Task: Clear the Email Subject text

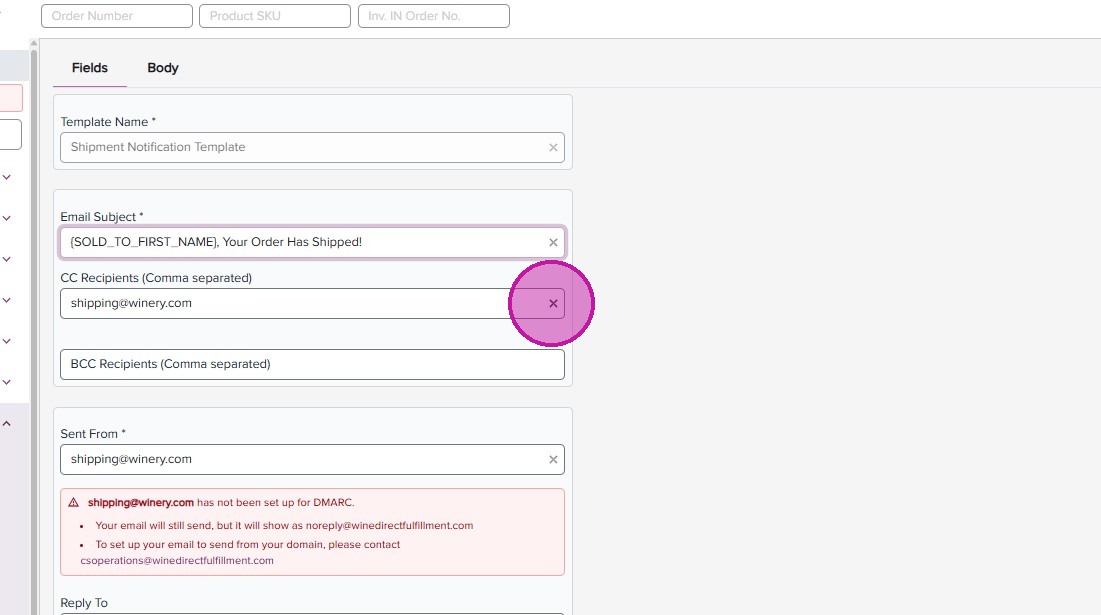Action: (553, 243)
